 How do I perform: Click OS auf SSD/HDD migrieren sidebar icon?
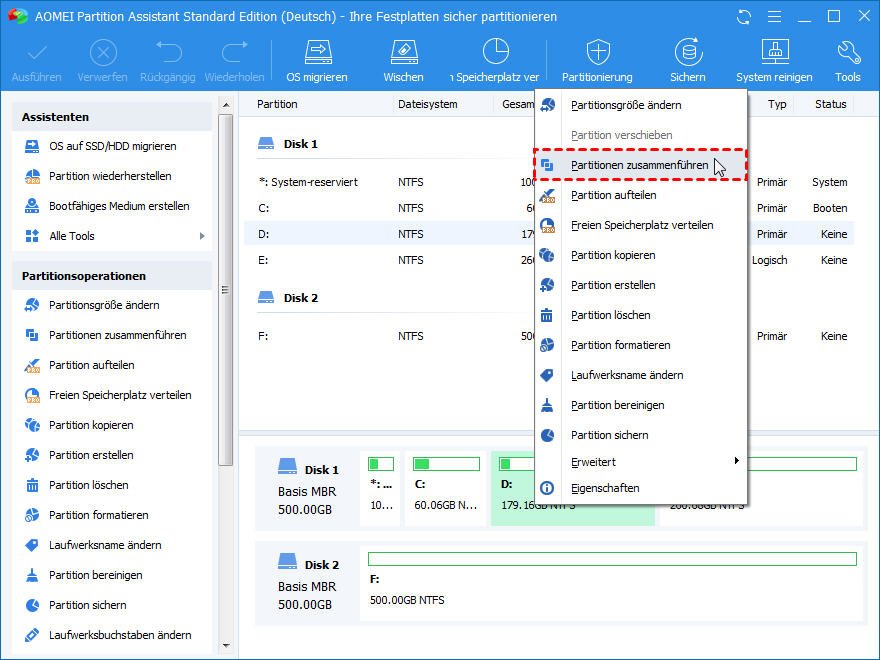click(32, 146)
